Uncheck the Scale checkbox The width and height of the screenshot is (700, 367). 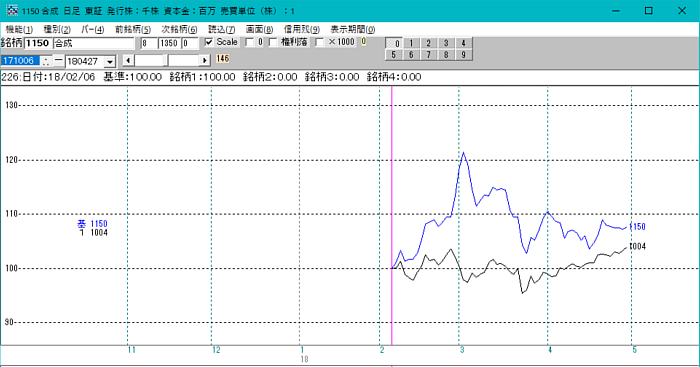tap(208, 42)
